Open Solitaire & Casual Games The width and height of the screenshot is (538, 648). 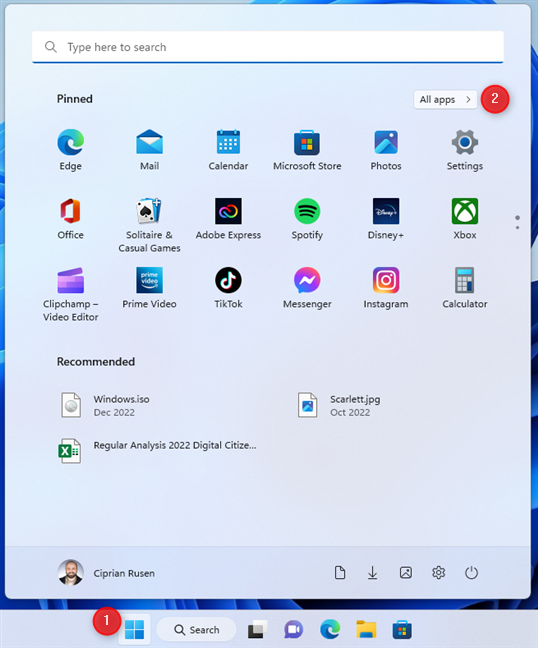pos(149,225)
